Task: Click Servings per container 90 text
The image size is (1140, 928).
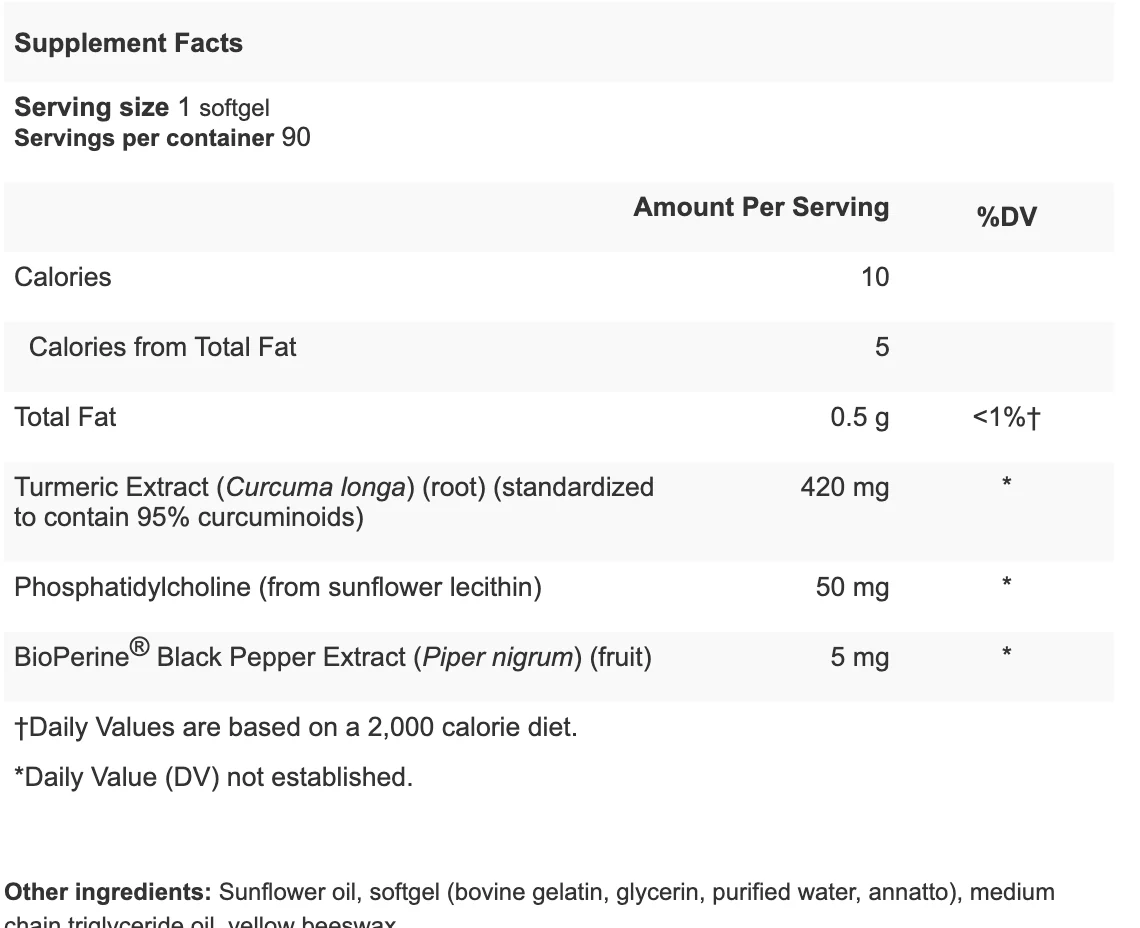Action: pyautogui.click(x=162, y=137)
